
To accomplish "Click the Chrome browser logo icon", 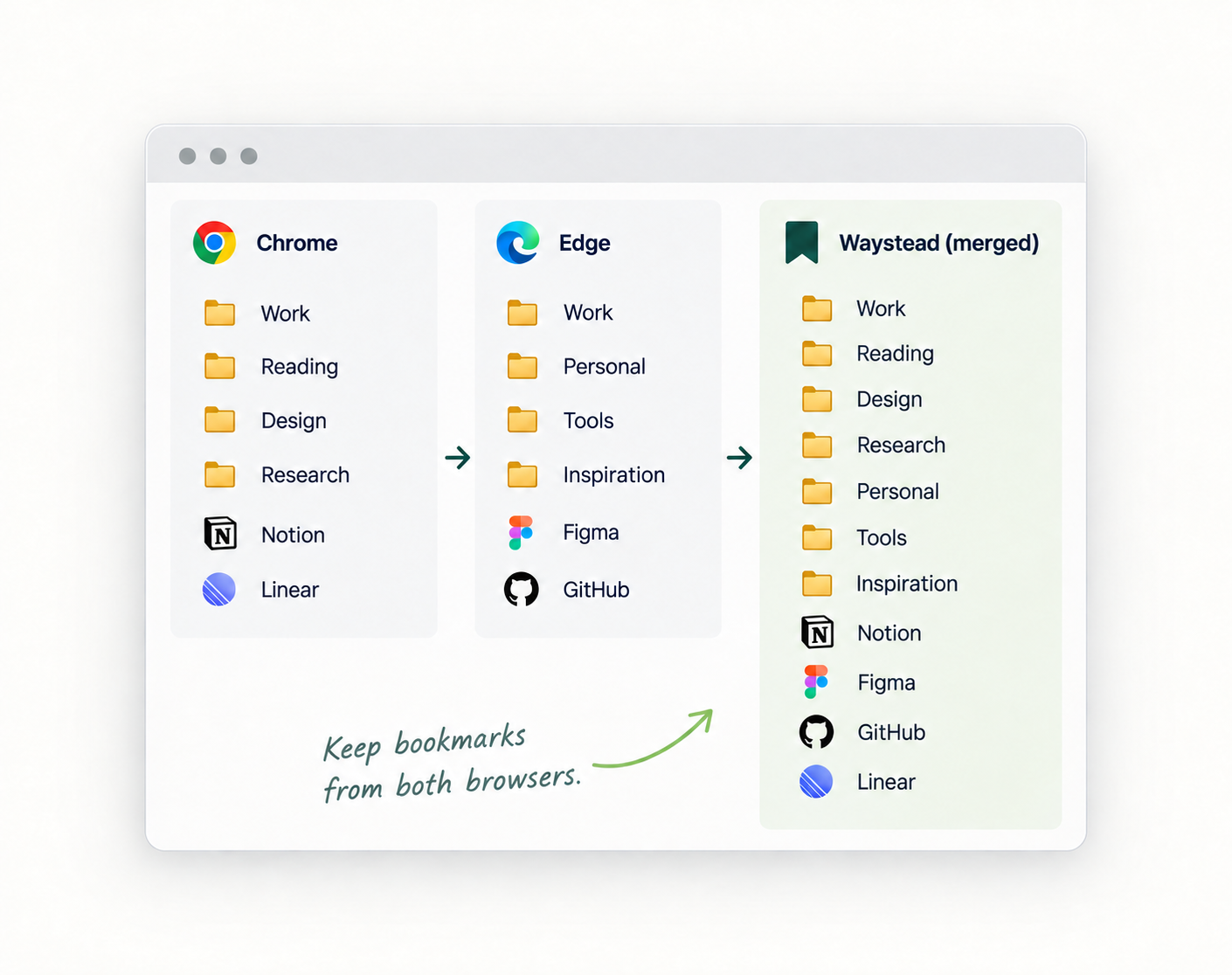I will [214, 243].
